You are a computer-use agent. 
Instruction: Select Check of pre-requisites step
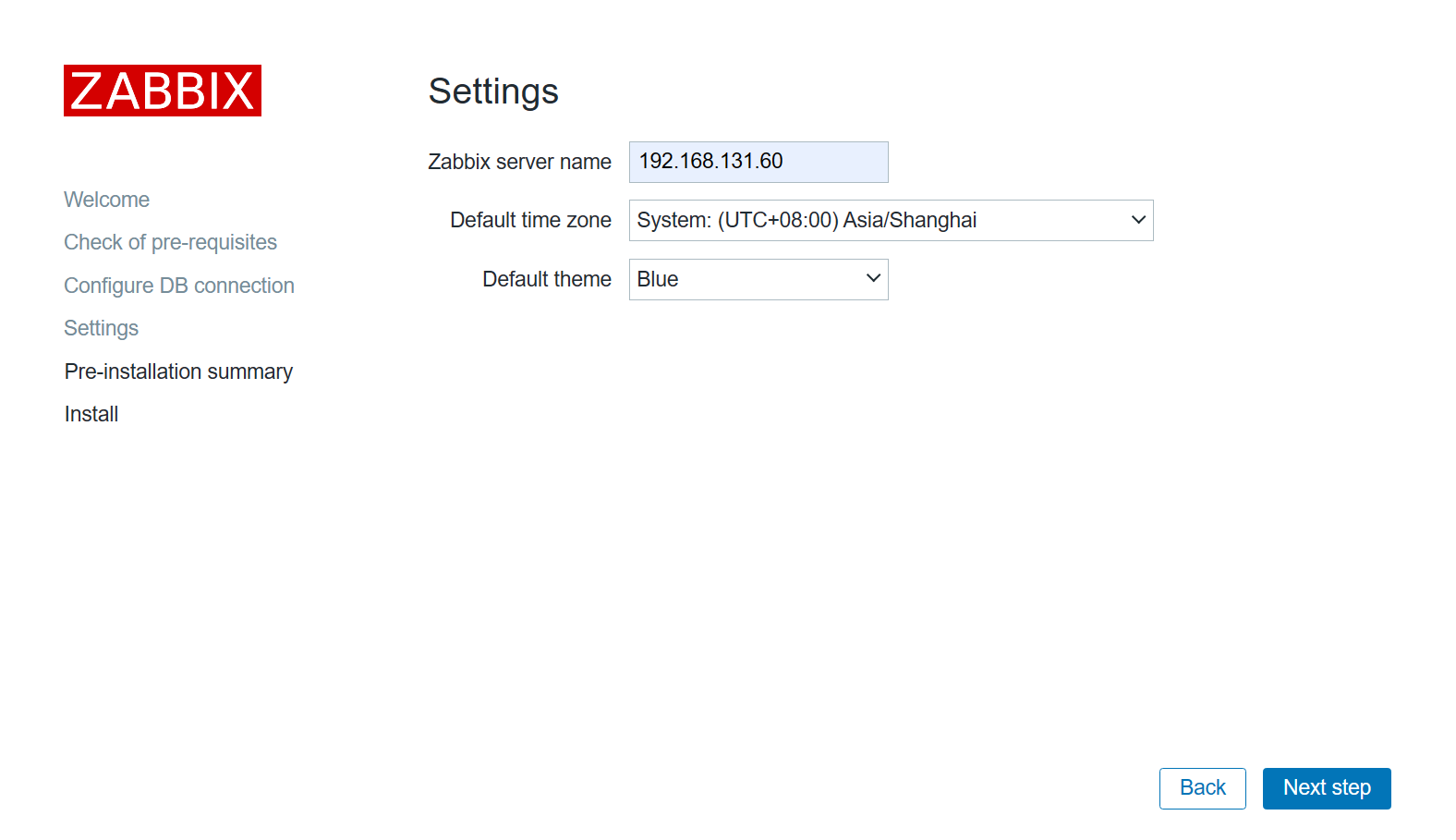171,242
